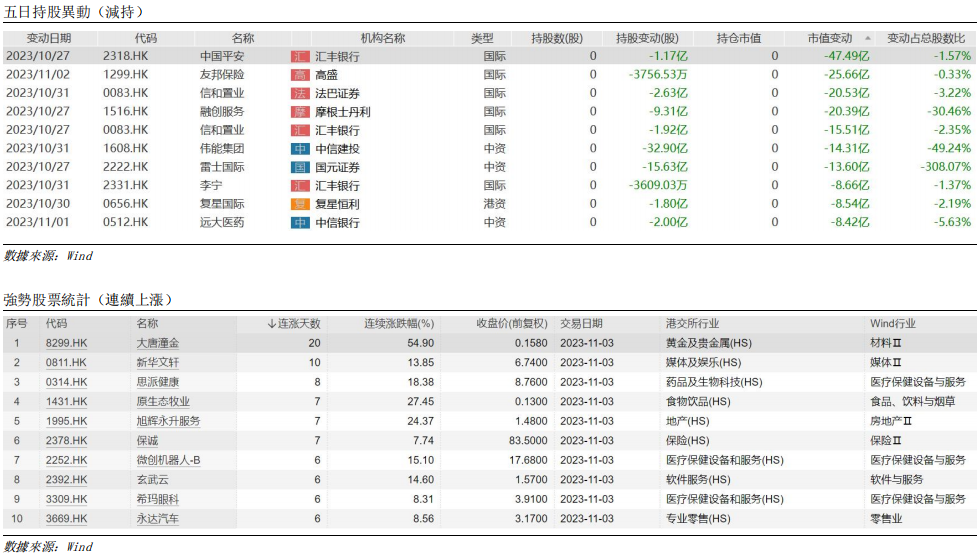Click the 零售业 Wind industry cell
The width and height of the screenshot is (978, 557).
tap(886, 518)
